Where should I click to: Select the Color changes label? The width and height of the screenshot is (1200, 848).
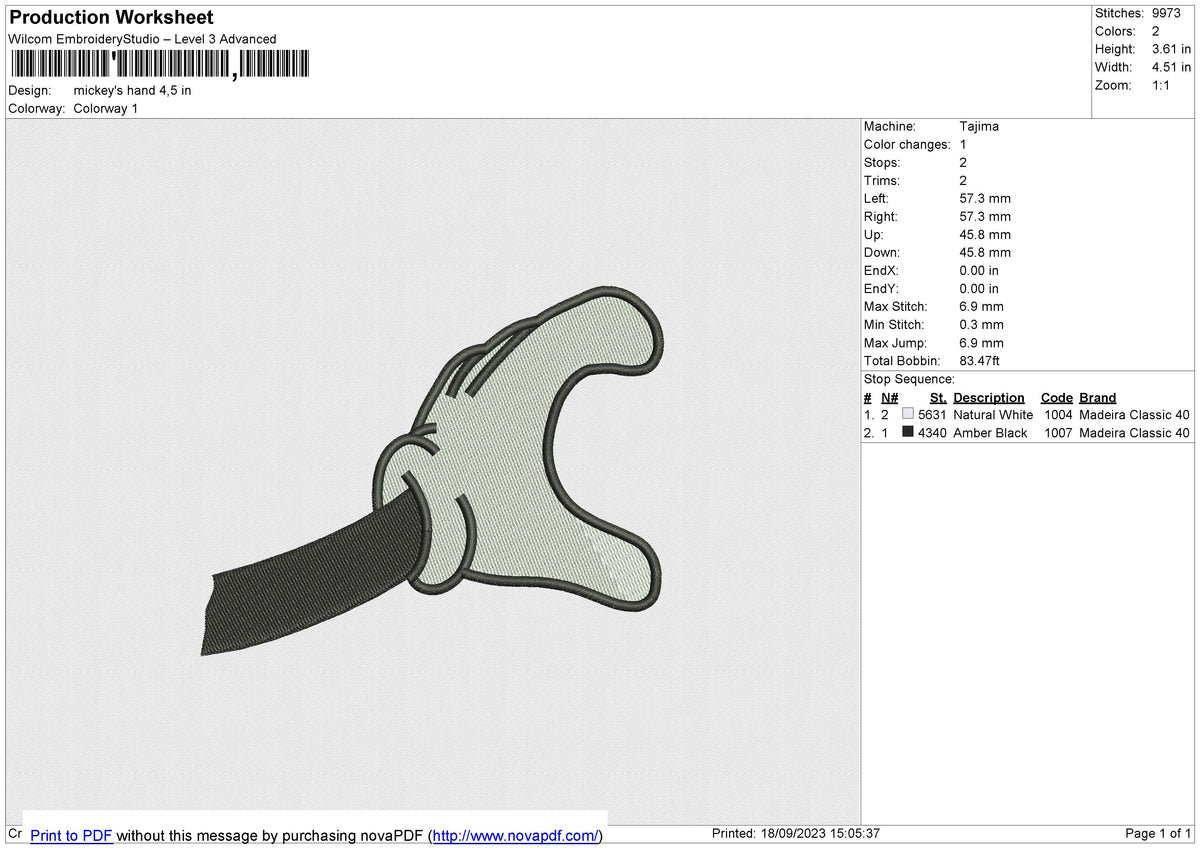click(x=907, y=145)
